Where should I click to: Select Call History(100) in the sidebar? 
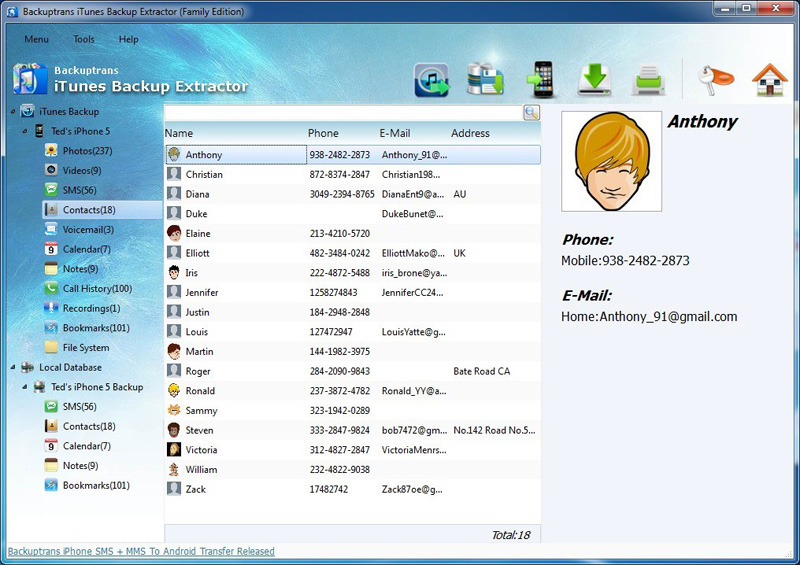click(97, 289)
